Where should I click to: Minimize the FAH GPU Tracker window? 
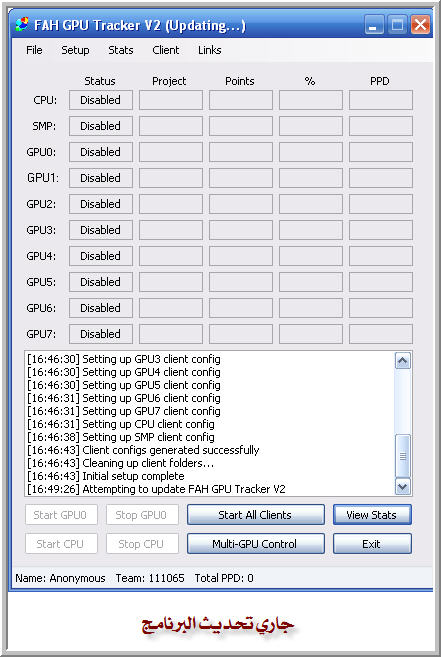point(373,25)
